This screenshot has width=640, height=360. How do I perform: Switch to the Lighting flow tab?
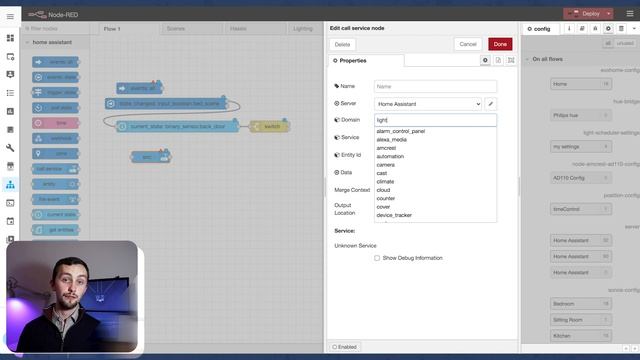[x=303, y=29]
